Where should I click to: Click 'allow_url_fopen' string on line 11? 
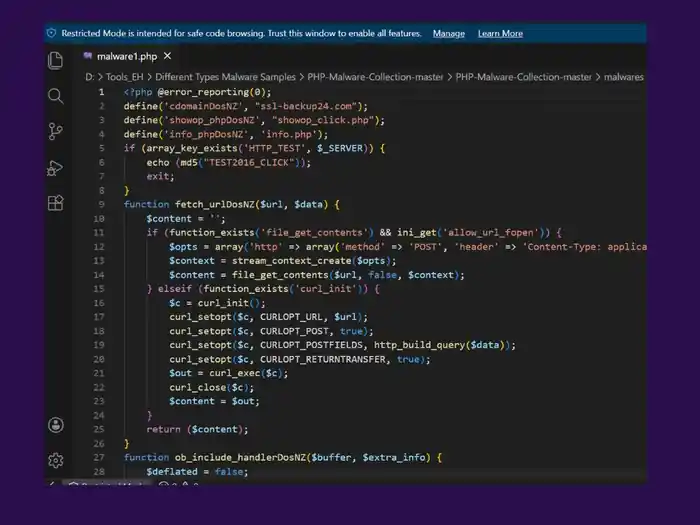click(x=491, y=233)
